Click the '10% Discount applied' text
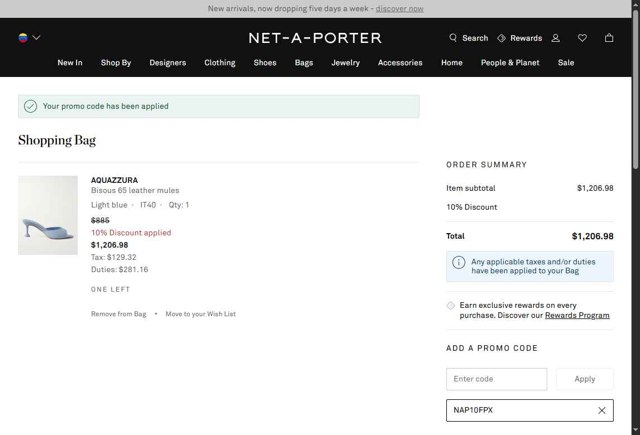The image size is (640, 435). [131, 233]
